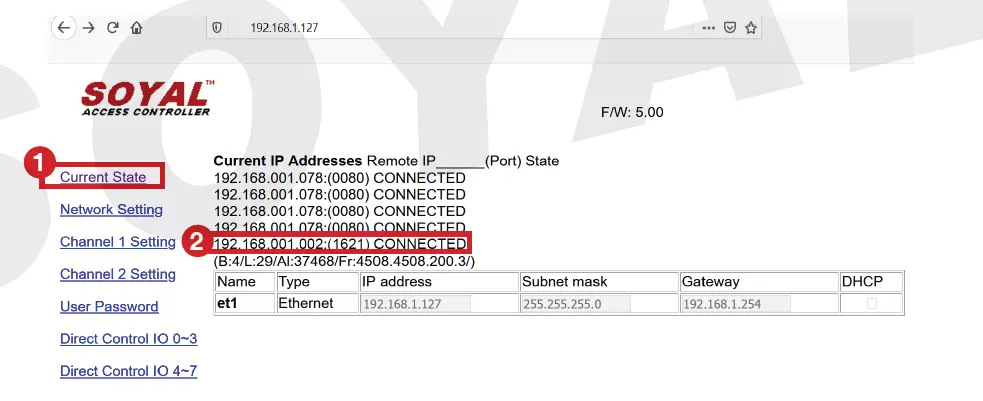Open the Current State page link
Image resolution: width=983 pixels, height=401 pixels.
(103, 177)
